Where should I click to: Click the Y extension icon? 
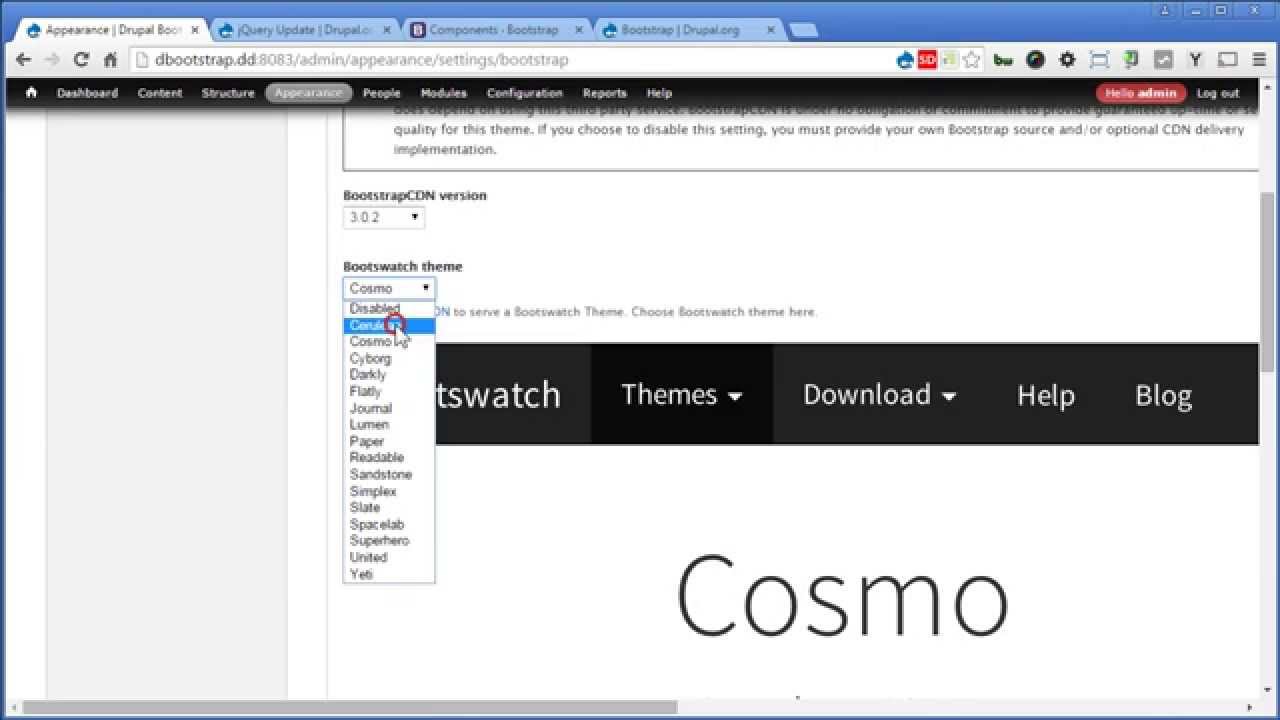click(x=1195, y=60)
